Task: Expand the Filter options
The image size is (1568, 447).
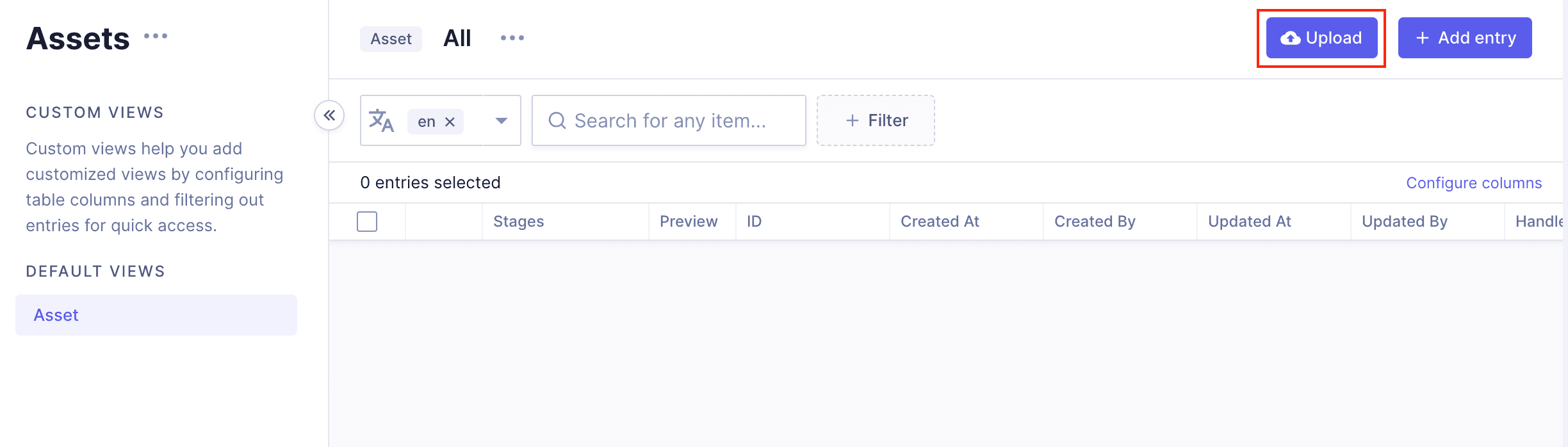Action: pyautogui.click(x=876, y=120)
